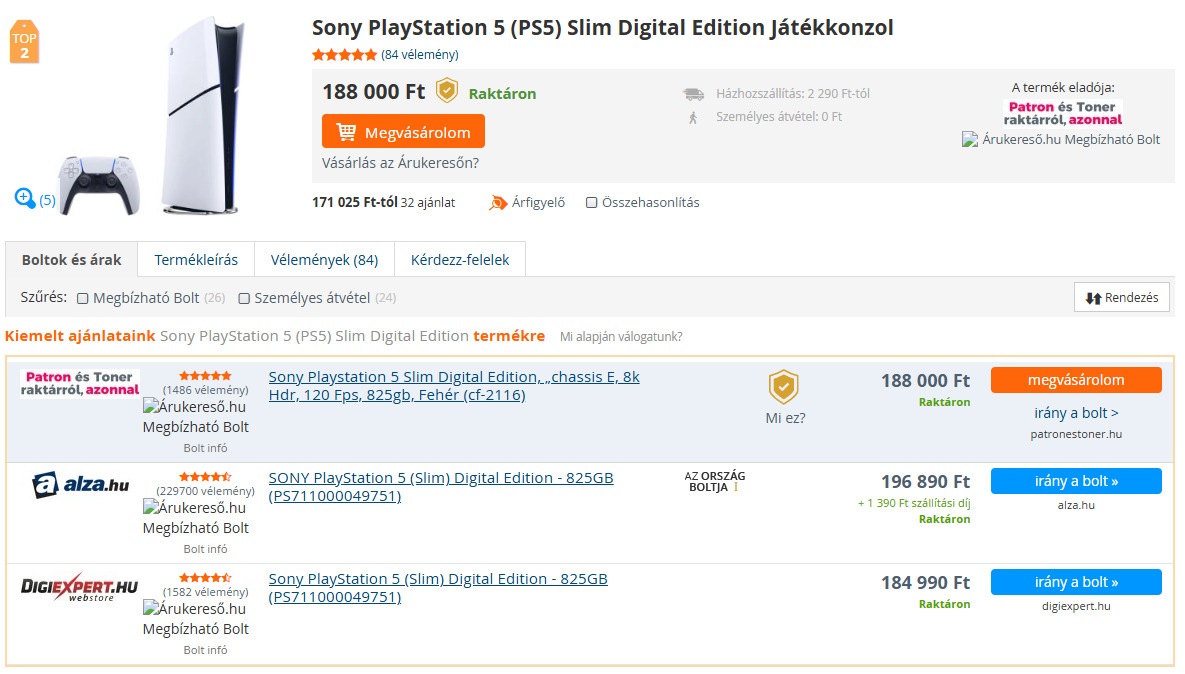This screenshot has height=674, width=1185.
Task: Click the PlayStation 5 product image
Action: pyautogui.click(x=200, y=115)
